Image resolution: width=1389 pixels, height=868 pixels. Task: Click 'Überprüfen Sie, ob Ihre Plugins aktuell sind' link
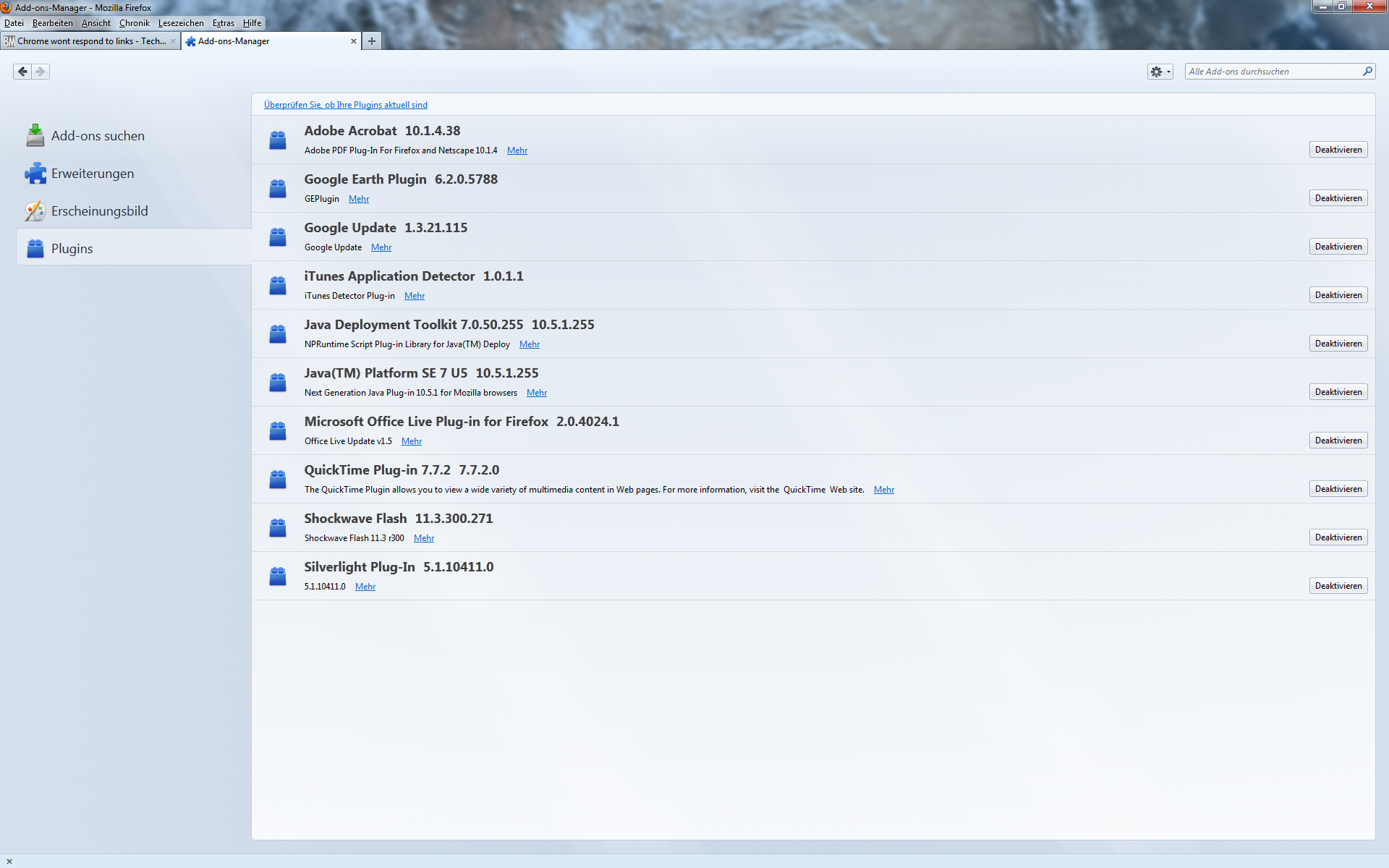346,105
